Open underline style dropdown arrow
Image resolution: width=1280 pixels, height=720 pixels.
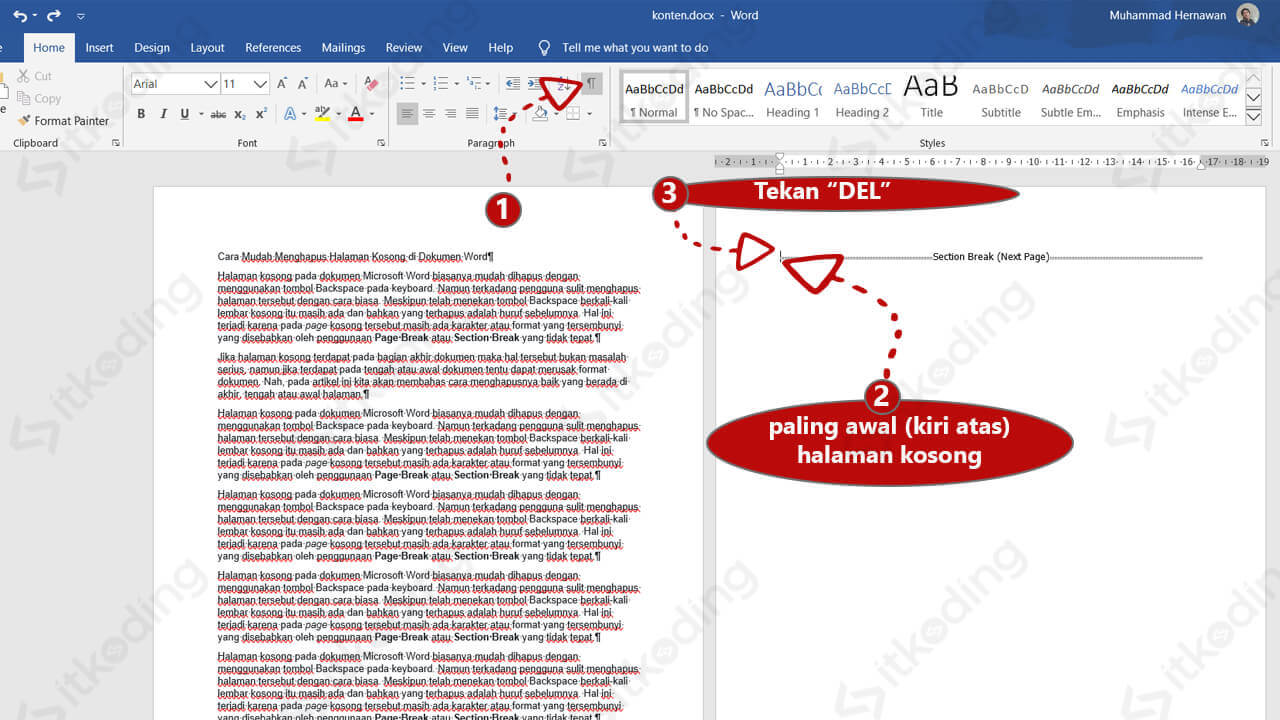[x=199, y=114]
